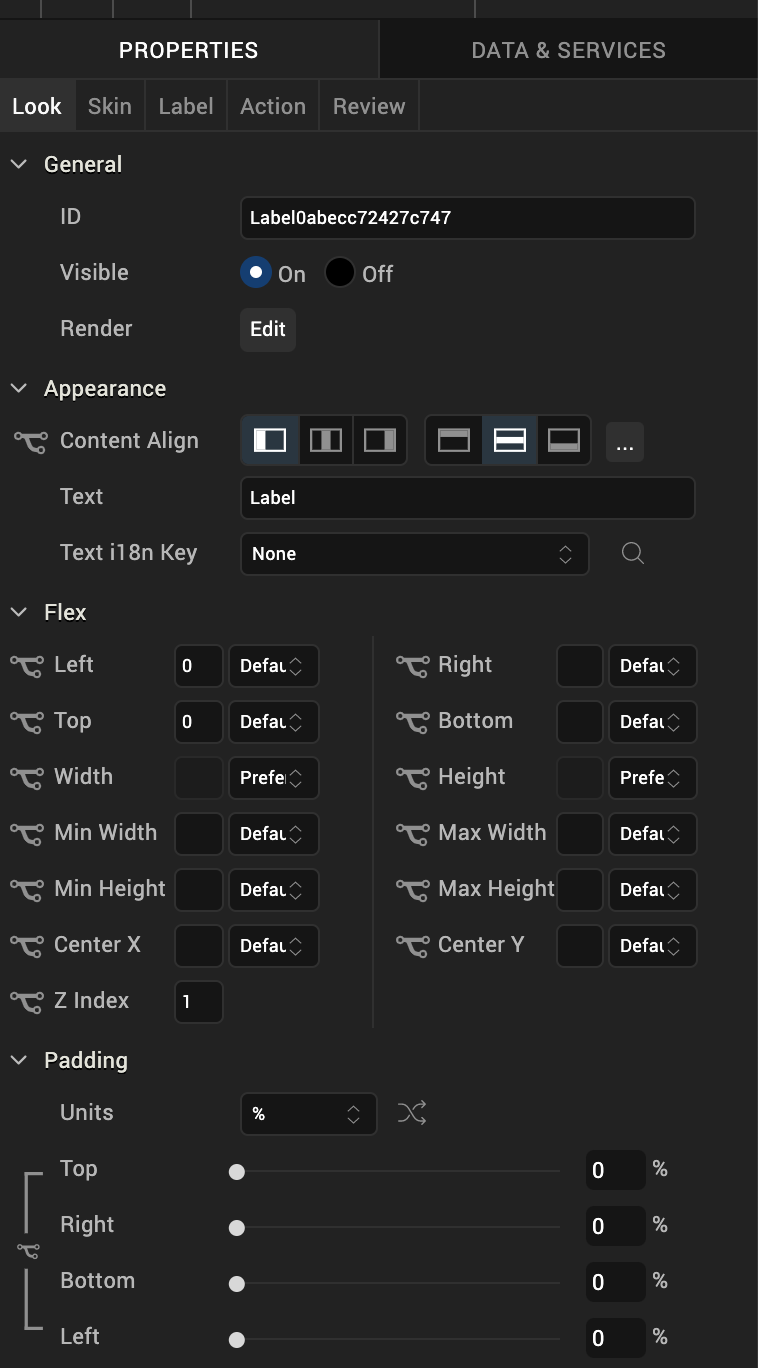This screenshot has width=758, height=1368.
Task: Click fork icon beside Content Align
Action: coord(30,442)
